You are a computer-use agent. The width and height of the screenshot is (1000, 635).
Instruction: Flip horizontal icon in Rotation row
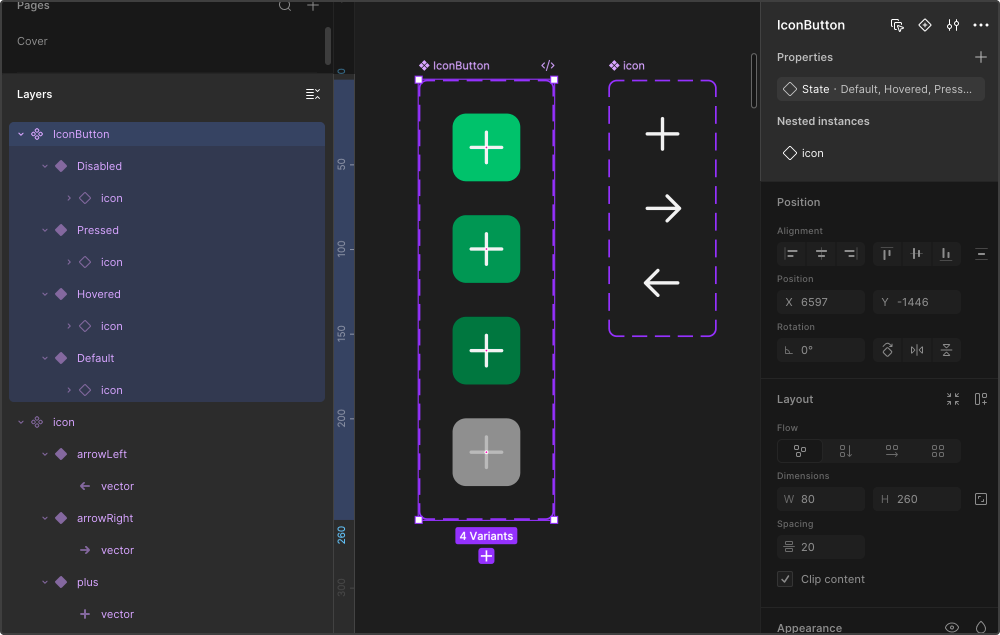916,350
